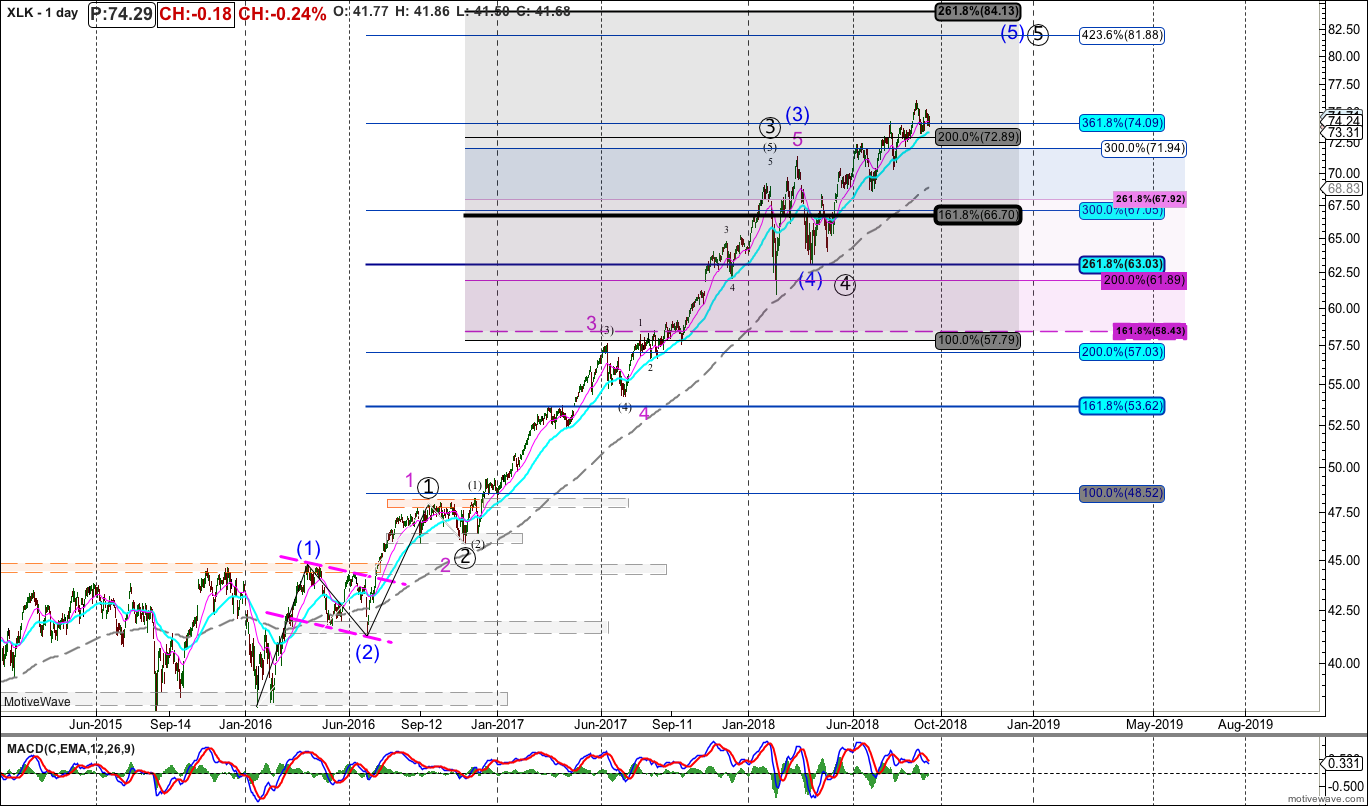Click the blue (2) wave label

pyautogui.click(x=368, y=653)
